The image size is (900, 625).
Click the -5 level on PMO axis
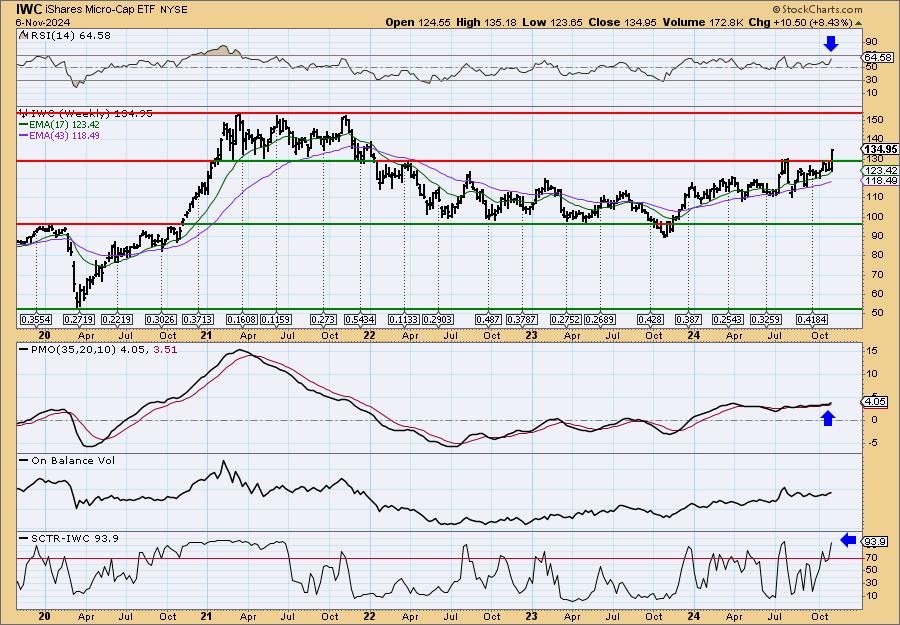871,442
